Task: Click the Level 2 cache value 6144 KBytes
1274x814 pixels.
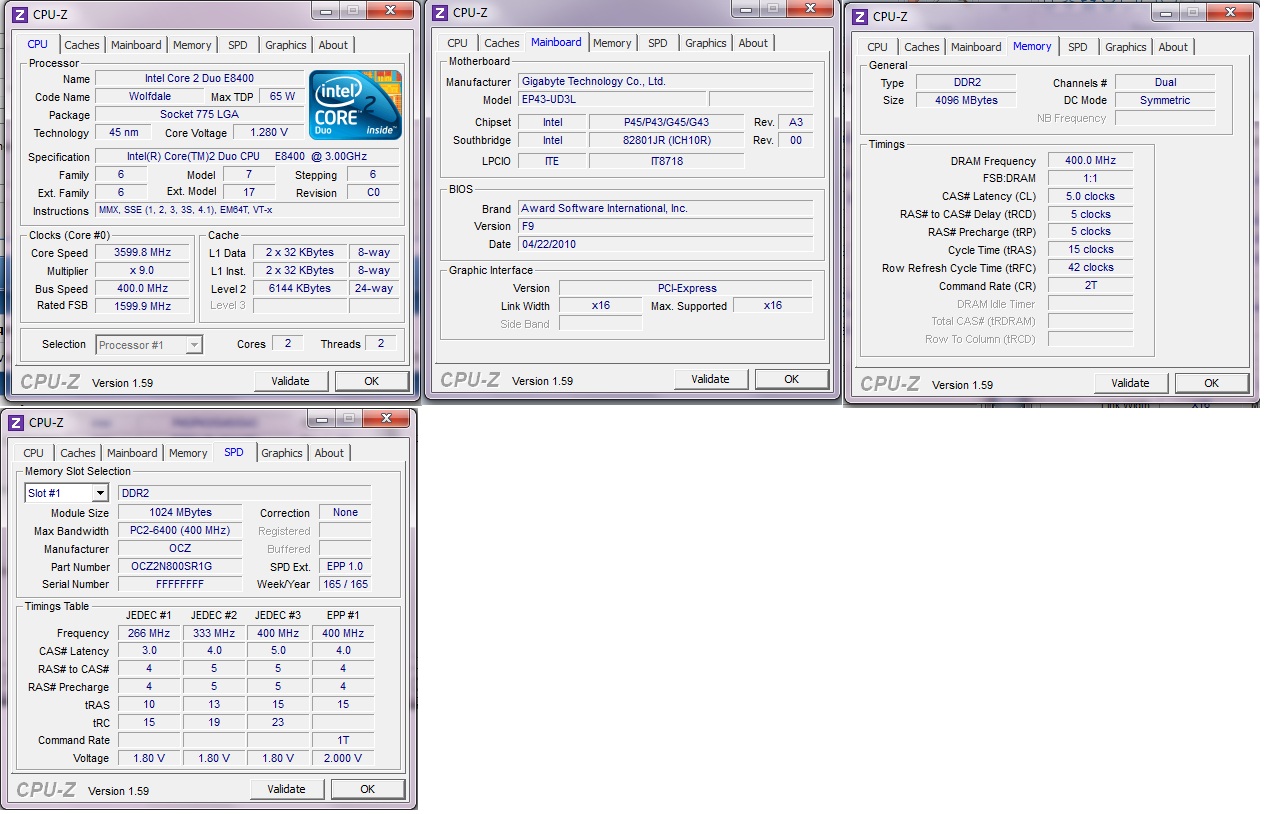Action: (x=300, y=288)
